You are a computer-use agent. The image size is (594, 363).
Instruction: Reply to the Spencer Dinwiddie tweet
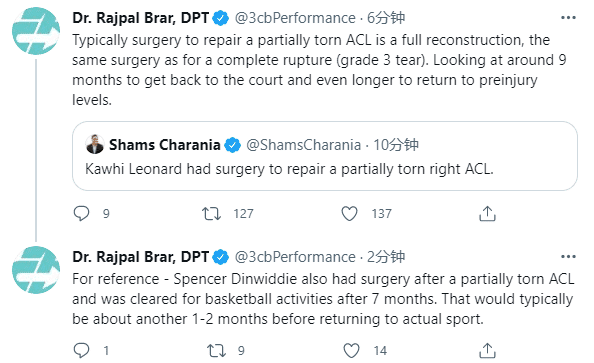pos(81,350)
